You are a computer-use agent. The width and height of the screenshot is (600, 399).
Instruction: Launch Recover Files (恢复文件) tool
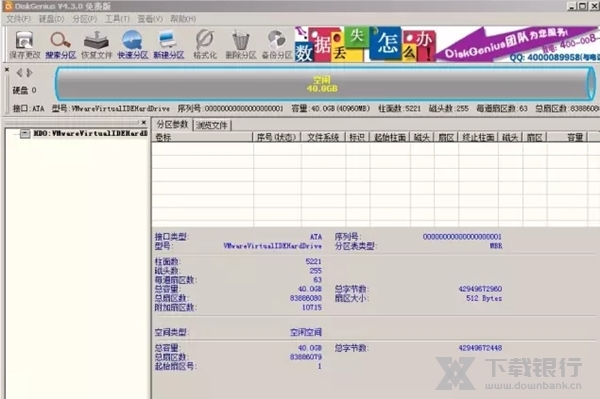(x=96, y=45)
